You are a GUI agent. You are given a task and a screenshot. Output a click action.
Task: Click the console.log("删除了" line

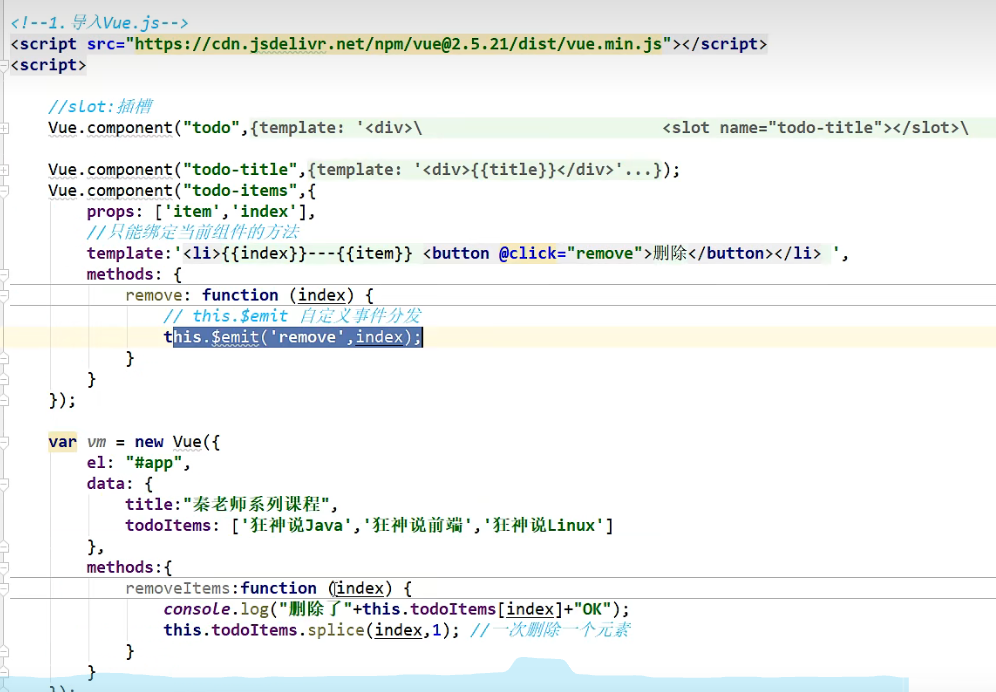[x=396, y=609]
